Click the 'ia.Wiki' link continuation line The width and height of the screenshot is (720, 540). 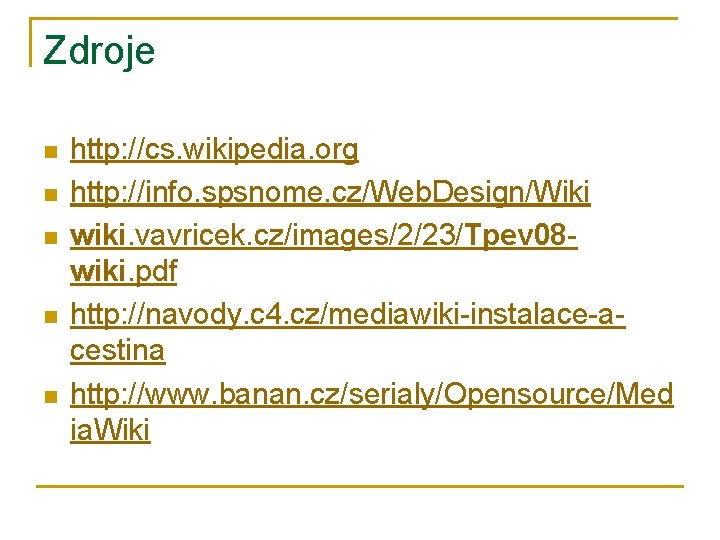click(110, 432)
